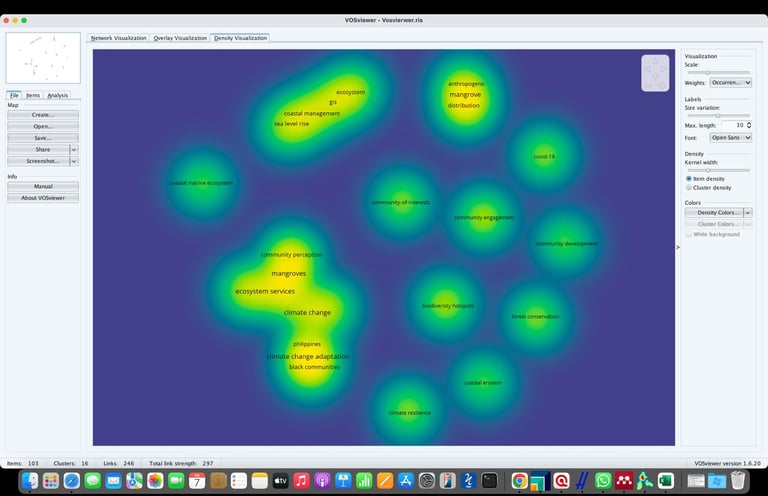Click the 'sea level rise' map label
This screenshot has height=496, width=768.
point(291,124)
